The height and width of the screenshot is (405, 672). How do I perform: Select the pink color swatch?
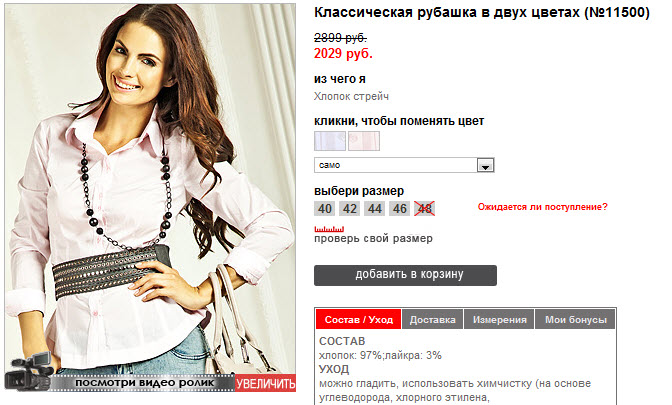tap(364, 141)
